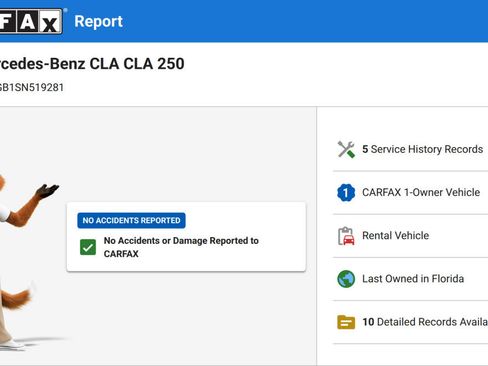The image size is (488, 366).
Task: Click No Accidents or Damage Reported text
Action: (x=181, y=247)
